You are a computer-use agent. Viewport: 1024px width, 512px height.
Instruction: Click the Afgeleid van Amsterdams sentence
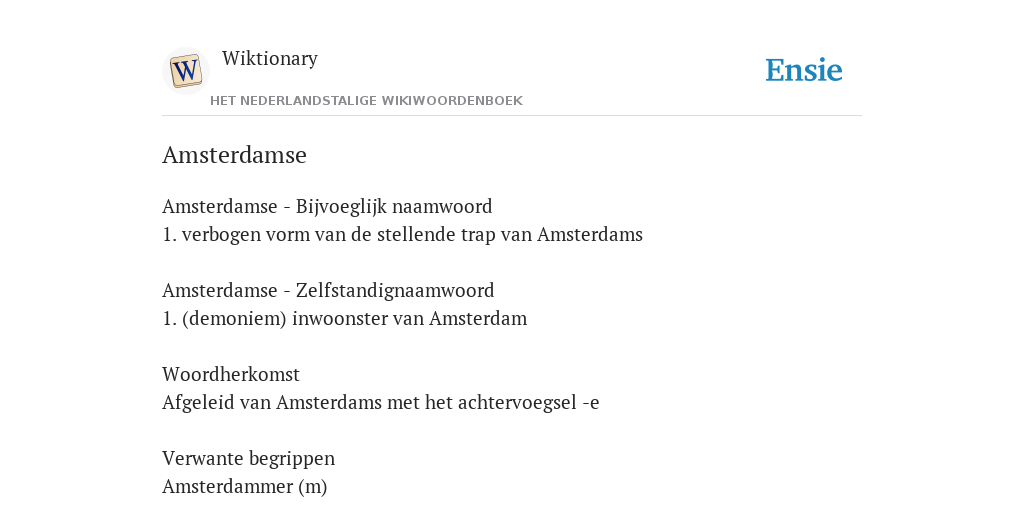[381, 402]
